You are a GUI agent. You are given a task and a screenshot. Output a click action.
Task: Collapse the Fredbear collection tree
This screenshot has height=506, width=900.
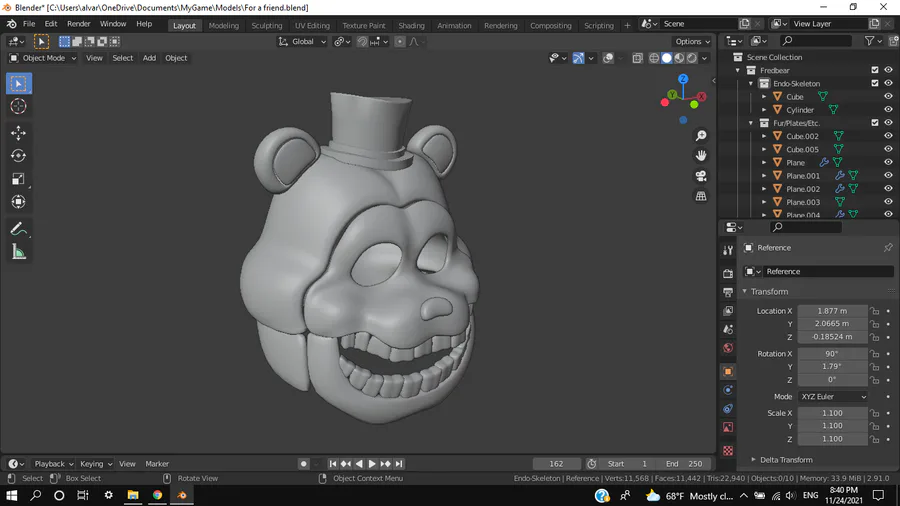point(738,71)
